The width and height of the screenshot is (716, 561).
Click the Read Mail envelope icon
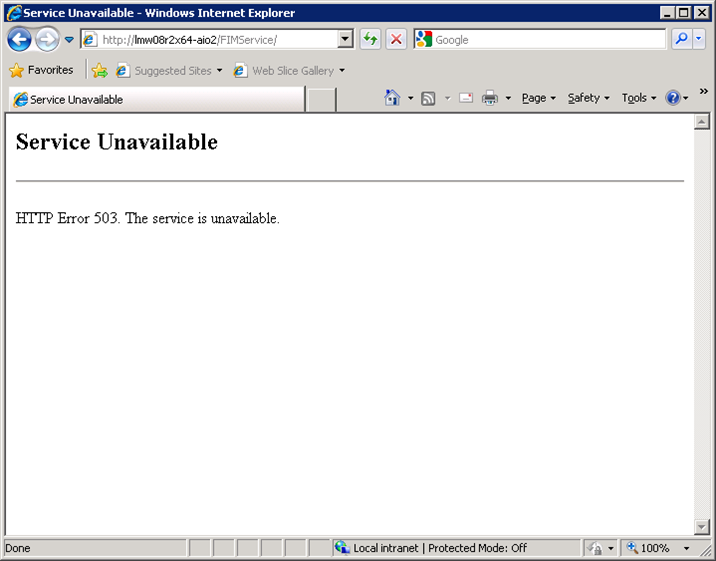466,98
